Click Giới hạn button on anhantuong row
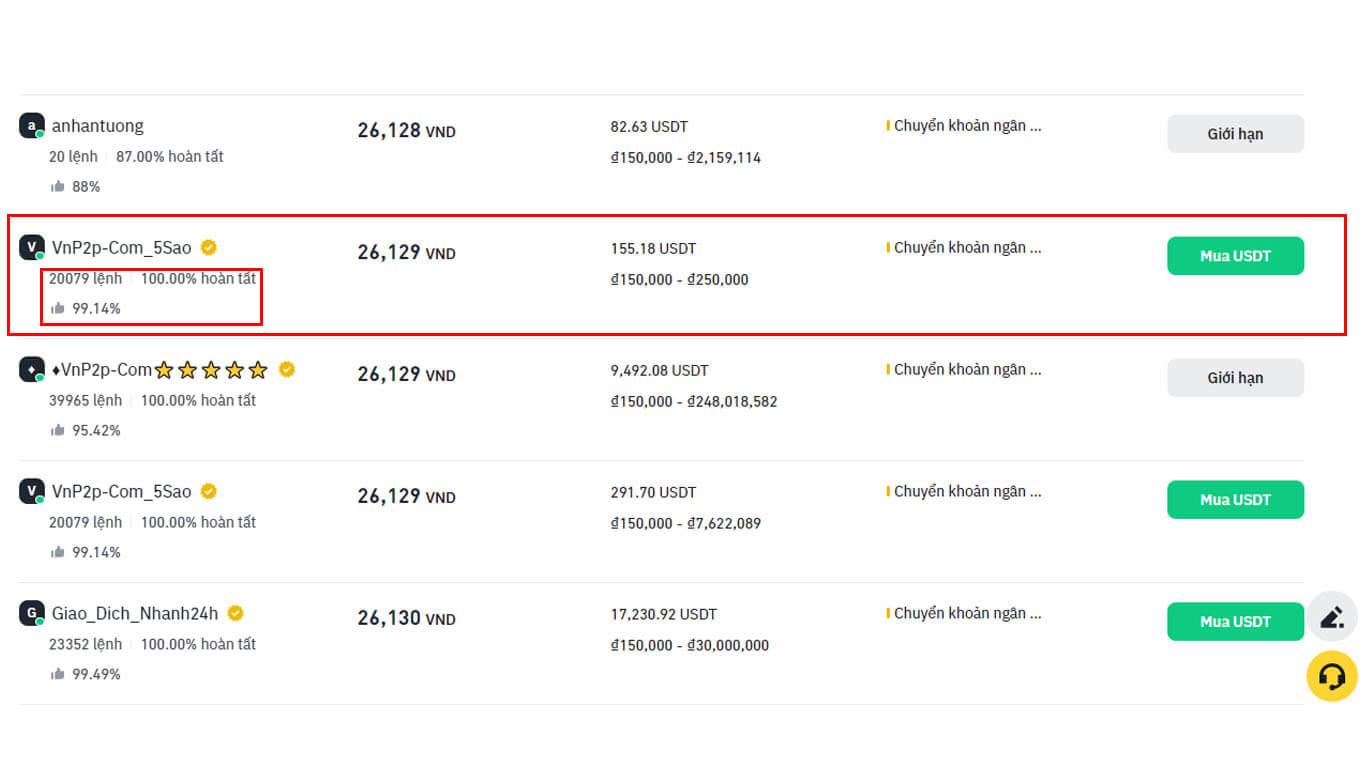Viewport: 1366px width, 768px height. coord(1235,134)
